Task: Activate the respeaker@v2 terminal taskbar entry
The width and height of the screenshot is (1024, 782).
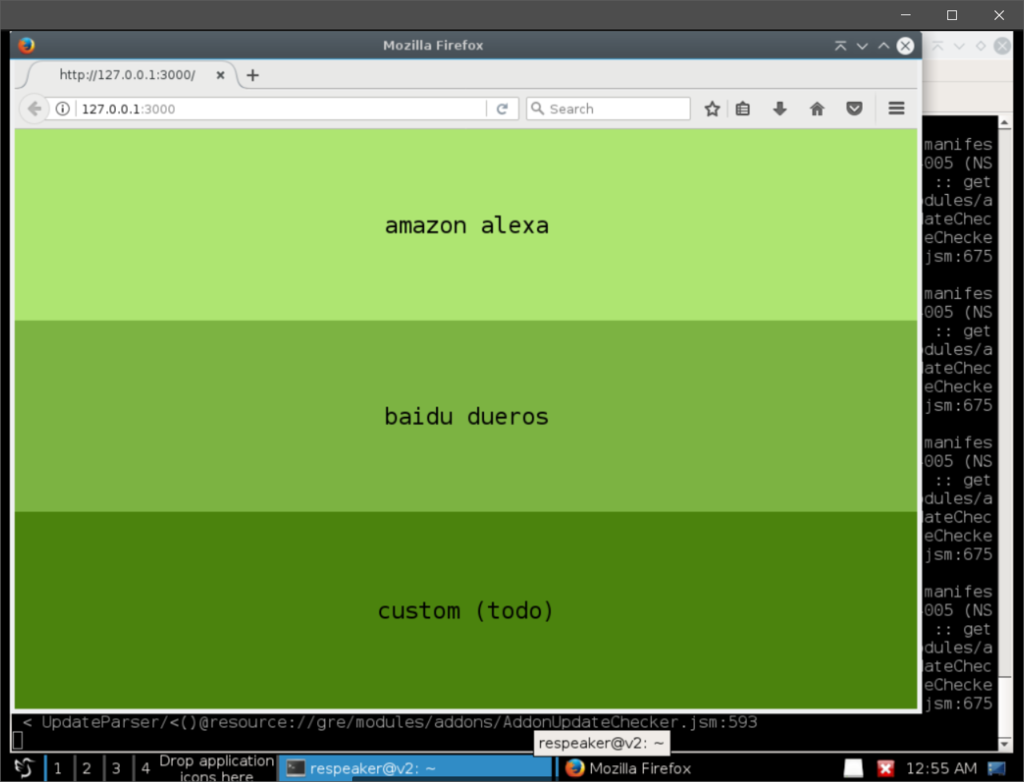Action: tap(416, 768)
